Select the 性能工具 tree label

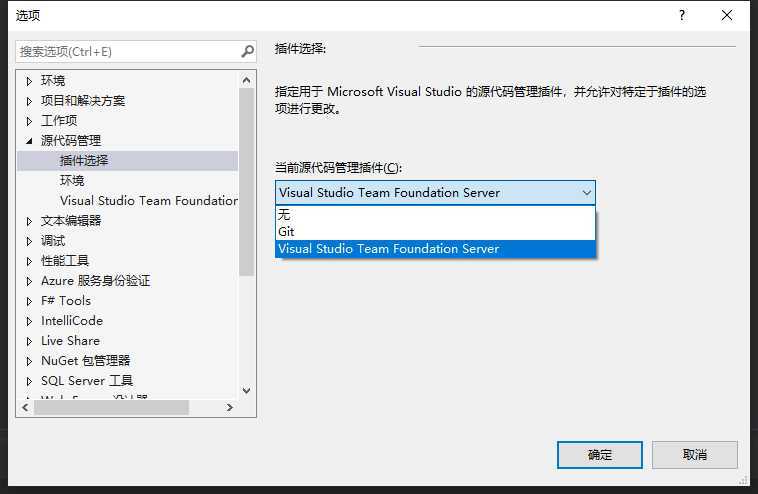[65, 261]
